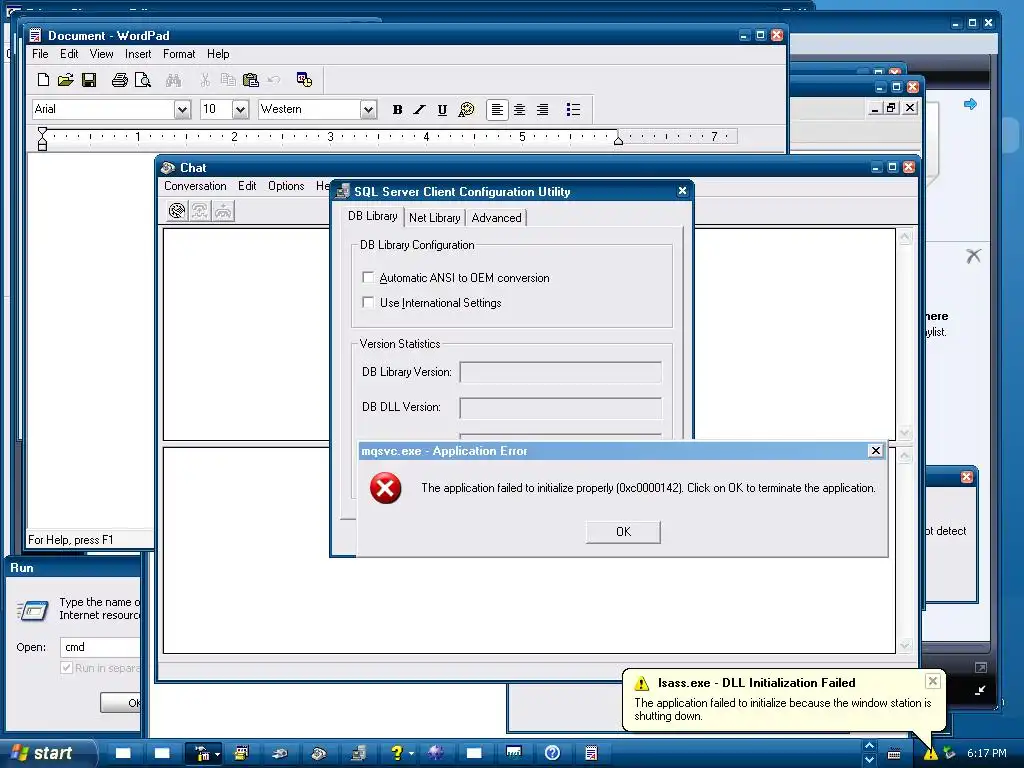Click the DB Library Version field
Screen dimensions: 1024x768
[560, 372]
